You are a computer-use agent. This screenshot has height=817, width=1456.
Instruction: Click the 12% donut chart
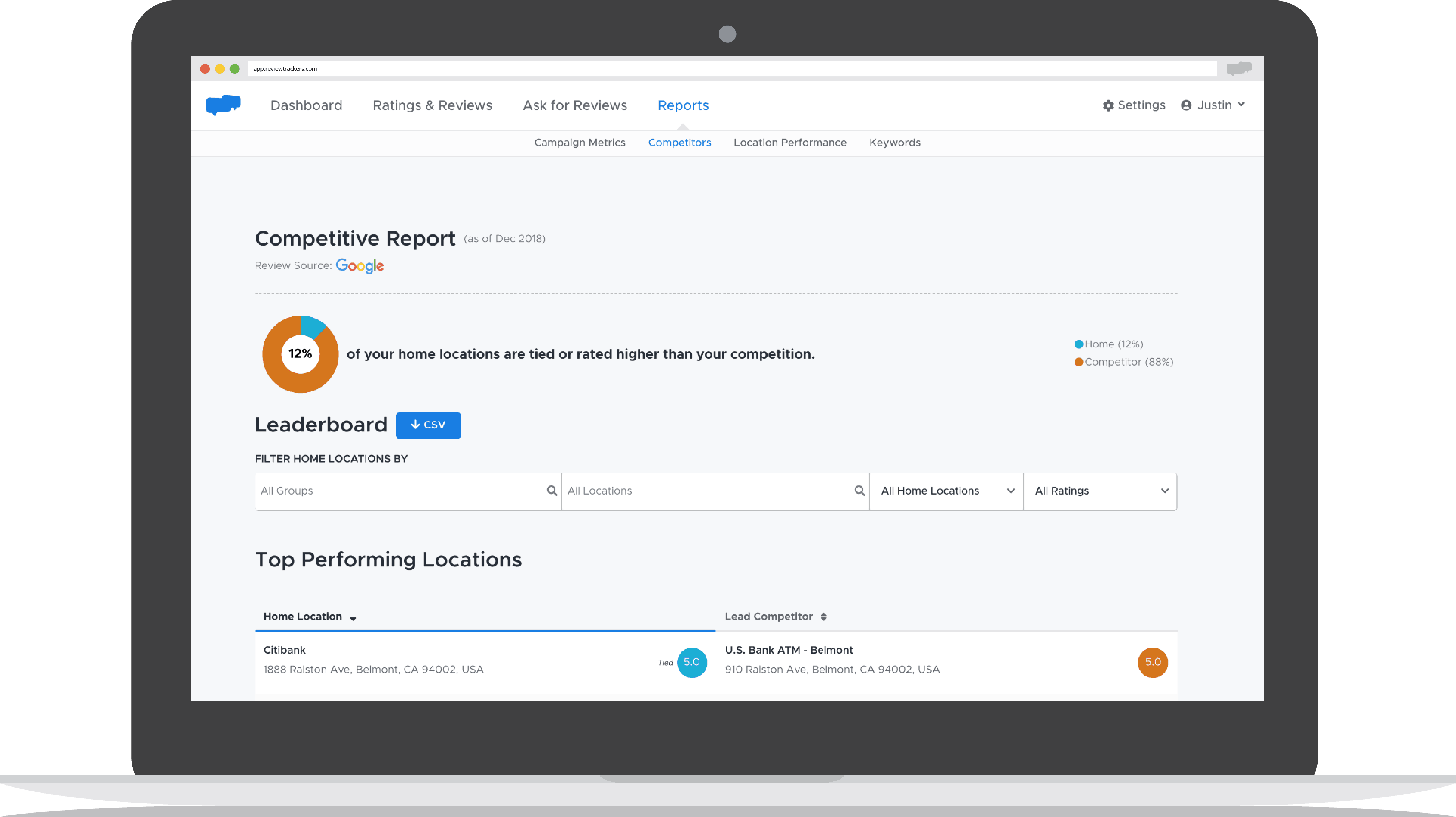point(300,354)
